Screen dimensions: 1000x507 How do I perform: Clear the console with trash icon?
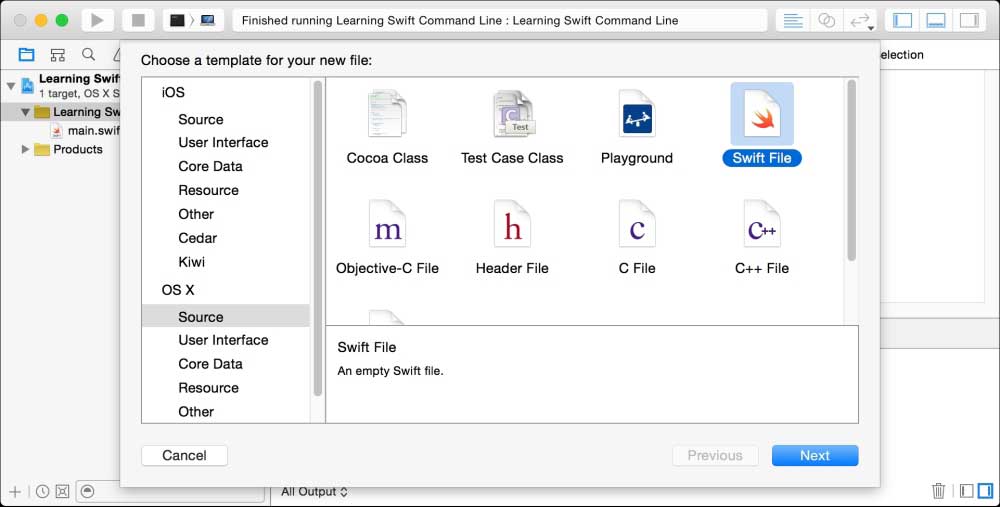(938, 490)
